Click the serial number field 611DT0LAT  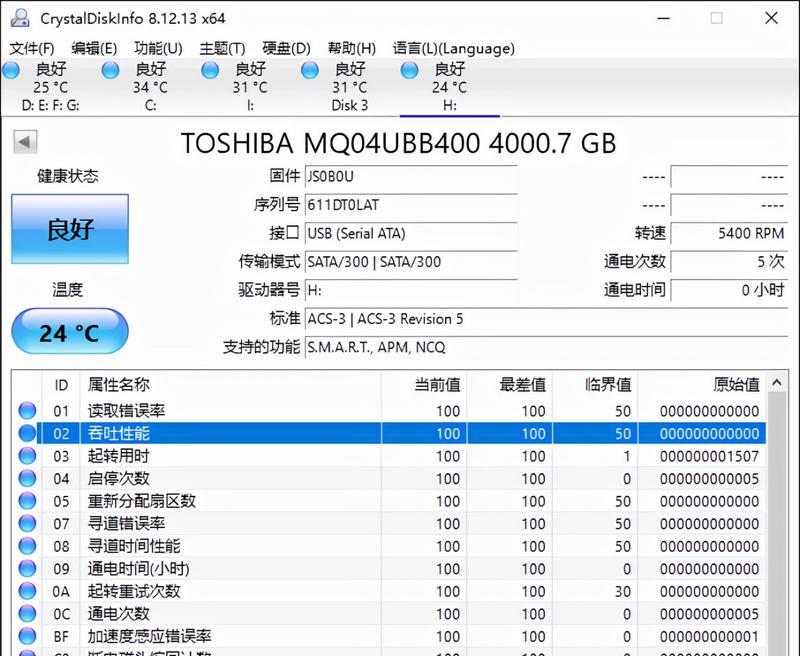point(411,205)
